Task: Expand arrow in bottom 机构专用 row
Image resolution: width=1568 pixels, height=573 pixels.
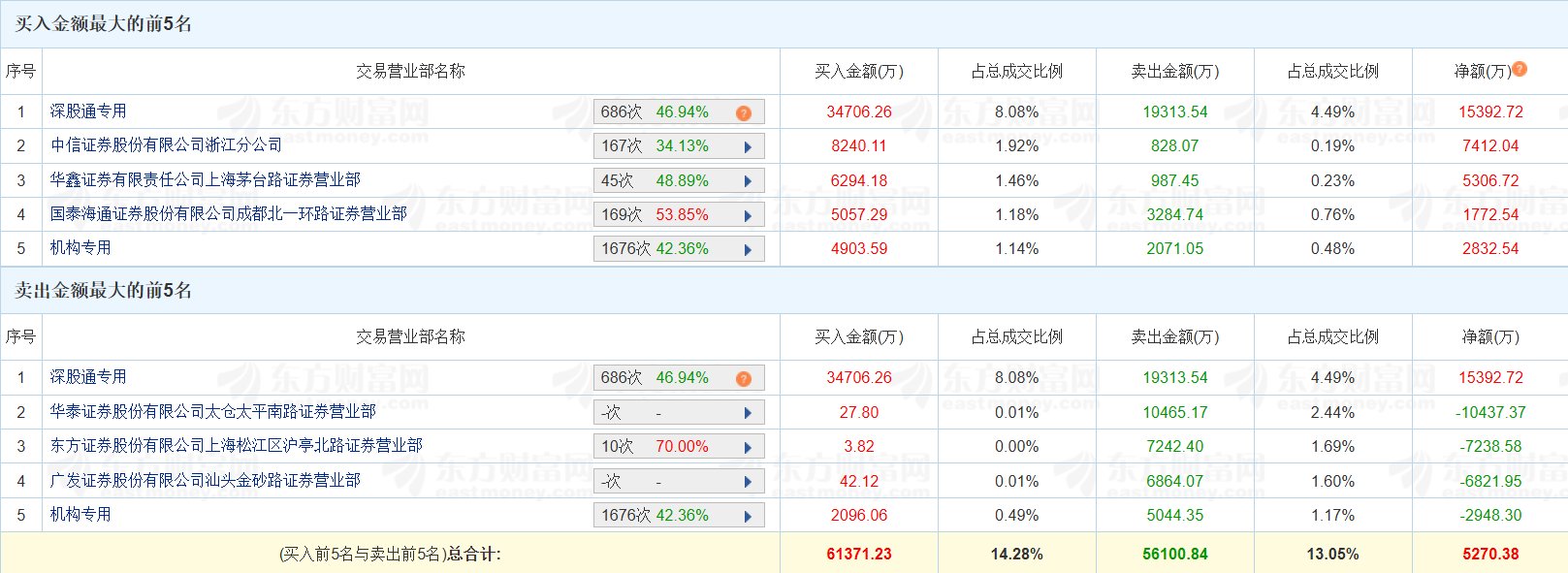Action: click(748, 516)
